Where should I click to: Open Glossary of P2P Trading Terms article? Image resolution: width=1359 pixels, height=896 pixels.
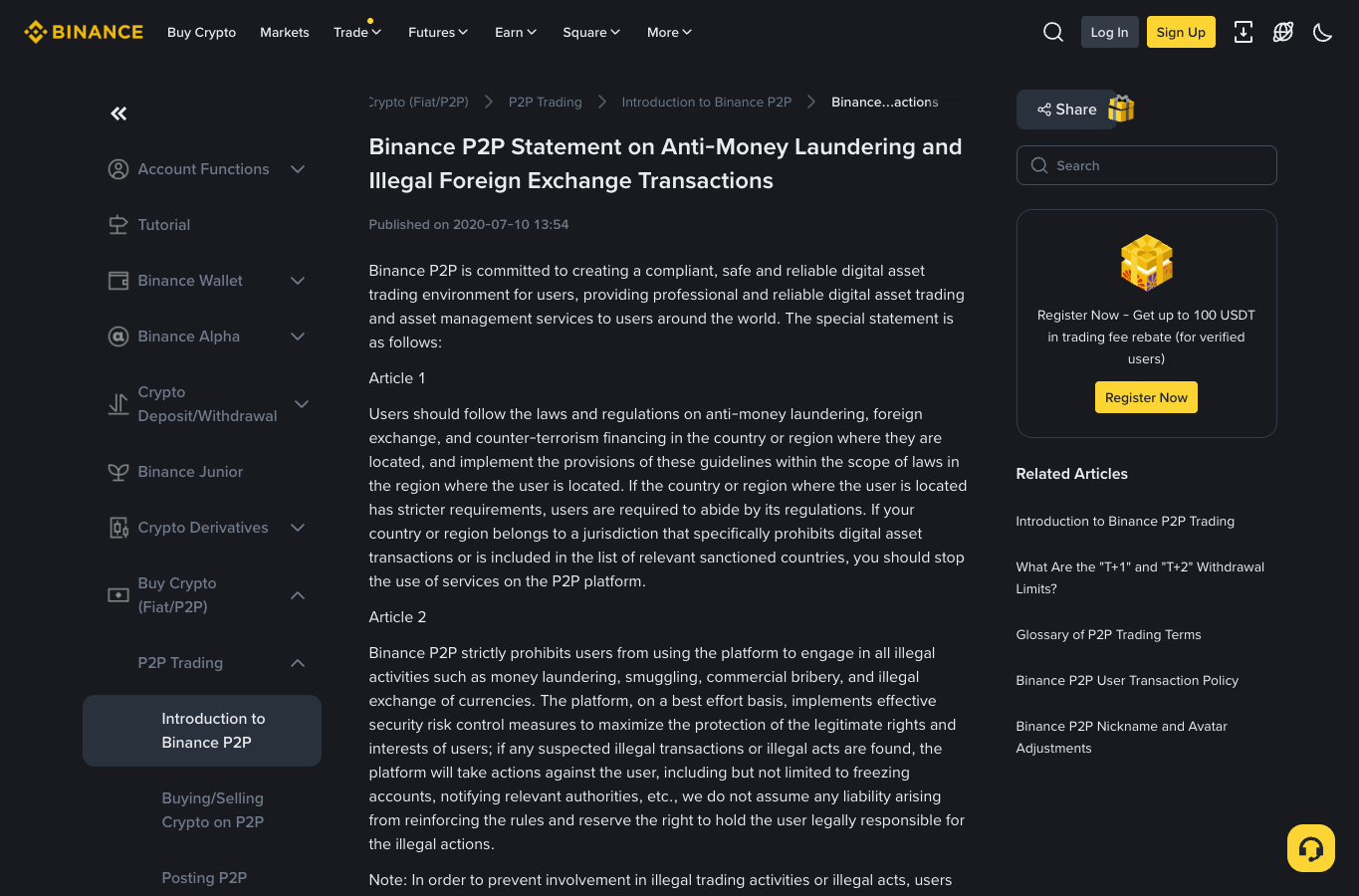click(x=1108, y=634)
